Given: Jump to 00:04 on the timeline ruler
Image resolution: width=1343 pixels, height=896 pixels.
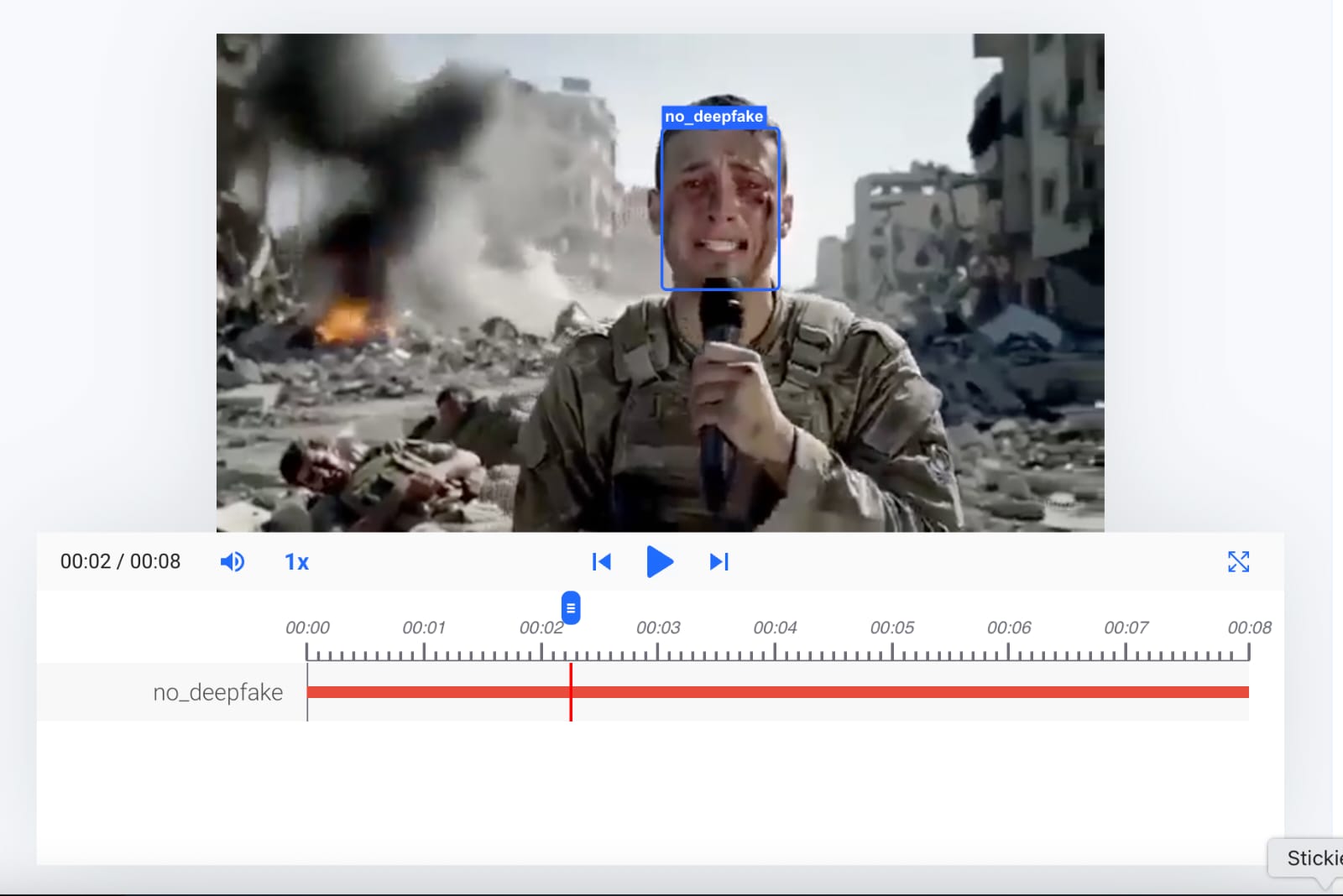Looking at the screenshot, I should point(775,628).
